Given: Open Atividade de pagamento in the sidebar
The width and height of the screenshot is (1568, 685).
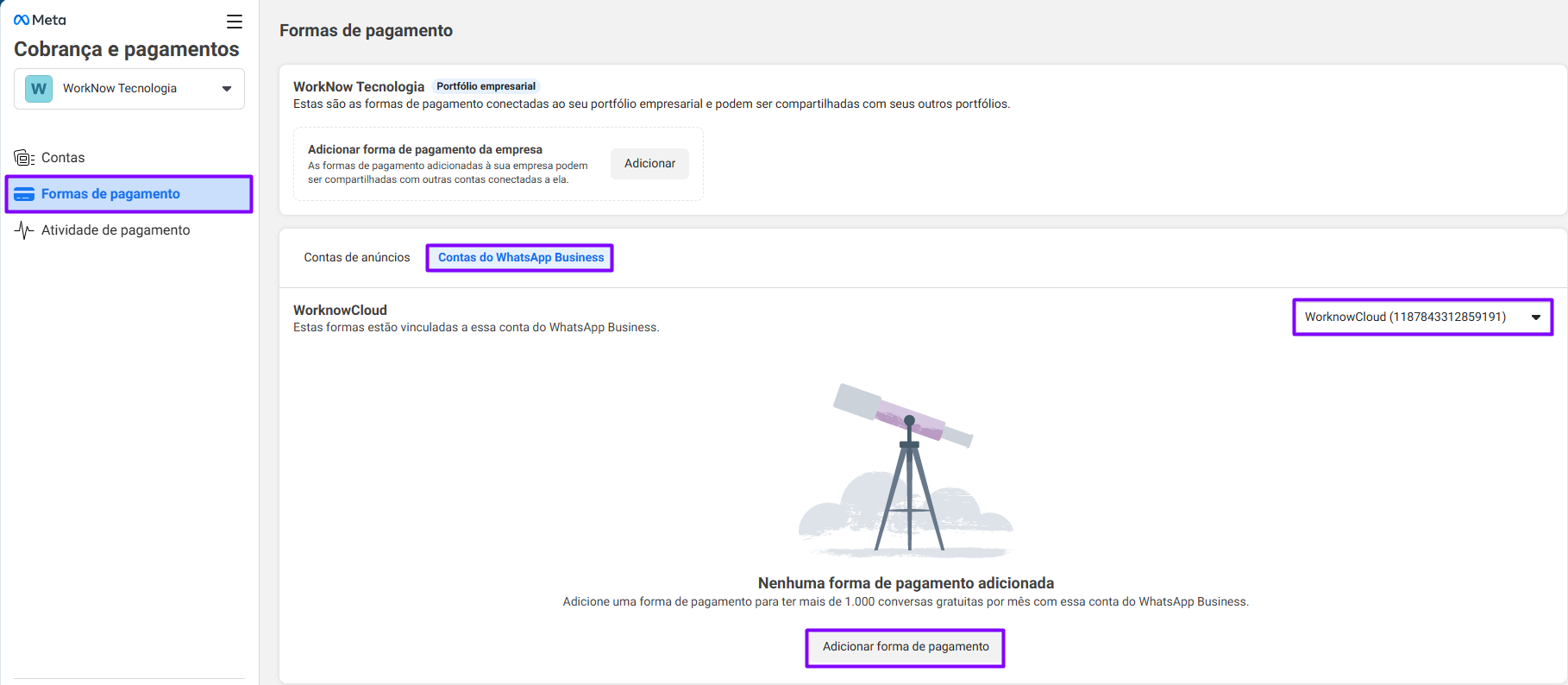Looking at the screenshot, I should click(116, 230).
